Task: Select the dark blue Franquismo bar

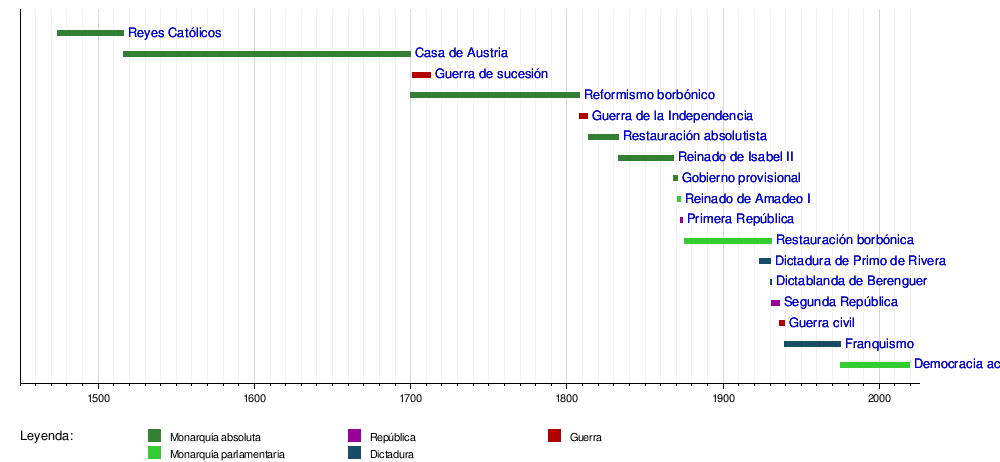Action: coord(812,344)
